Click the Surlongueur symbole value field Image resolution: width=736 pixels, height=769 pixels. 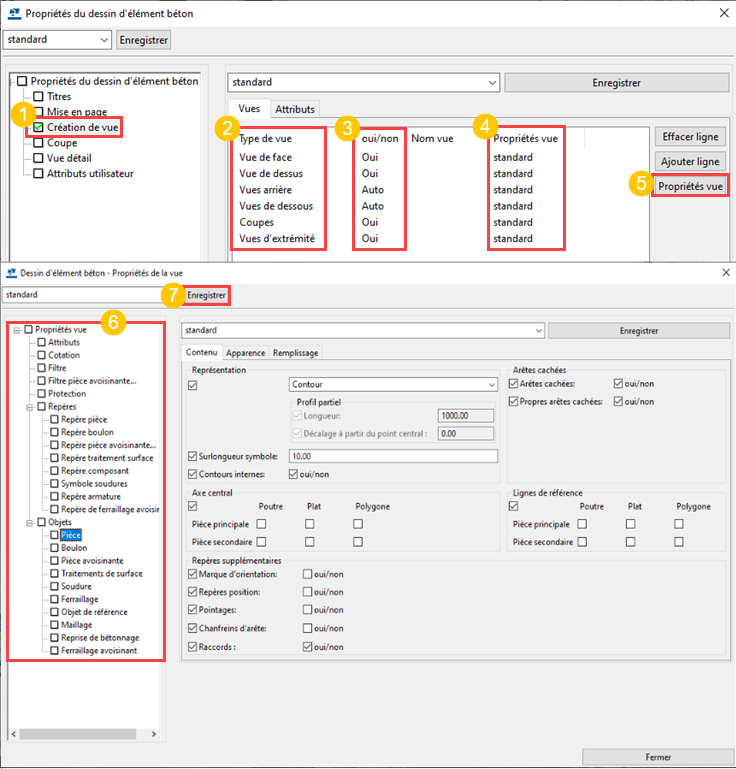point(392,456)
